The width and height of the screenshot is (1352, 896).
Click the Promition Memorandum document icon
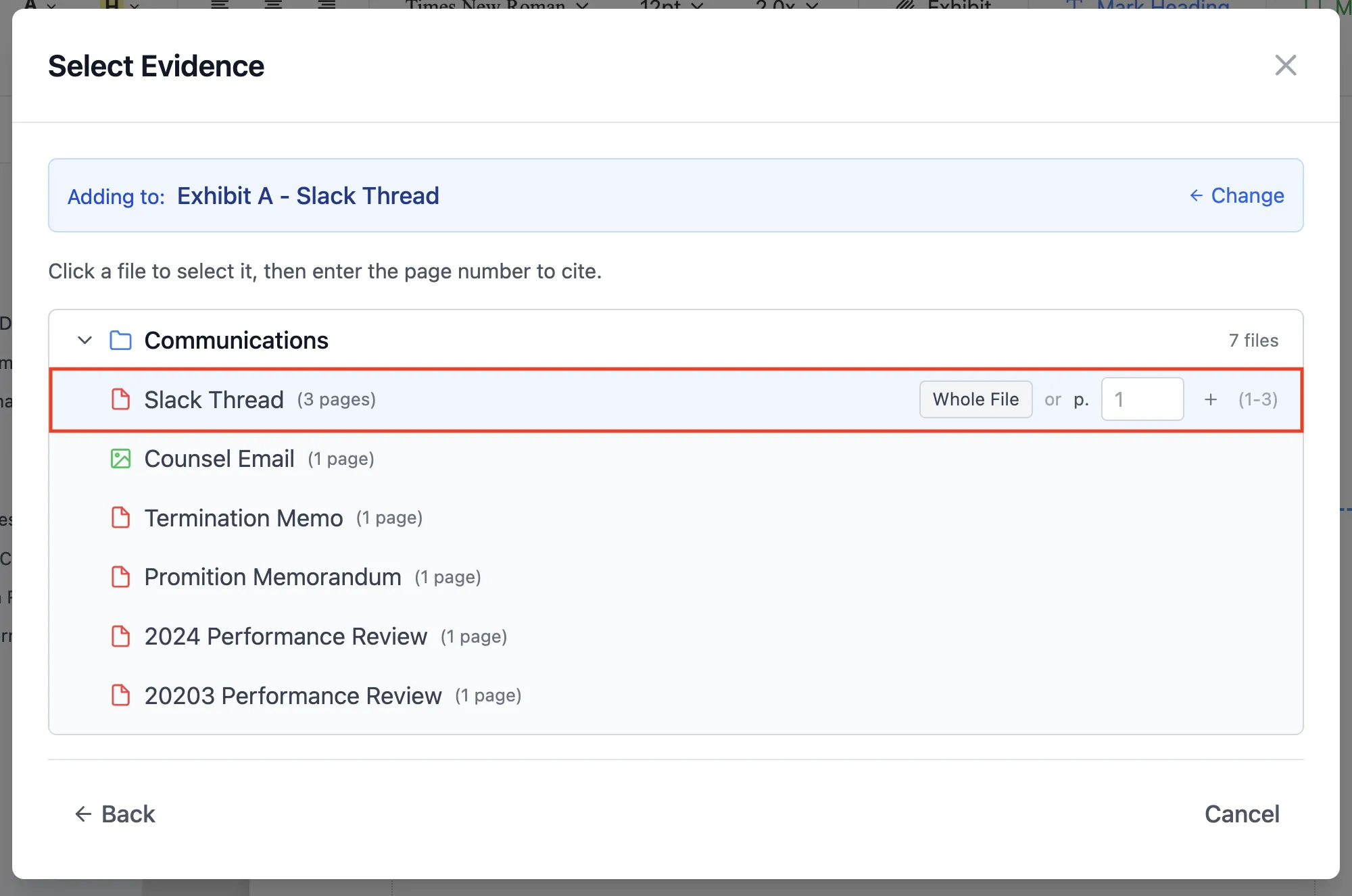(x=120, y=577)
